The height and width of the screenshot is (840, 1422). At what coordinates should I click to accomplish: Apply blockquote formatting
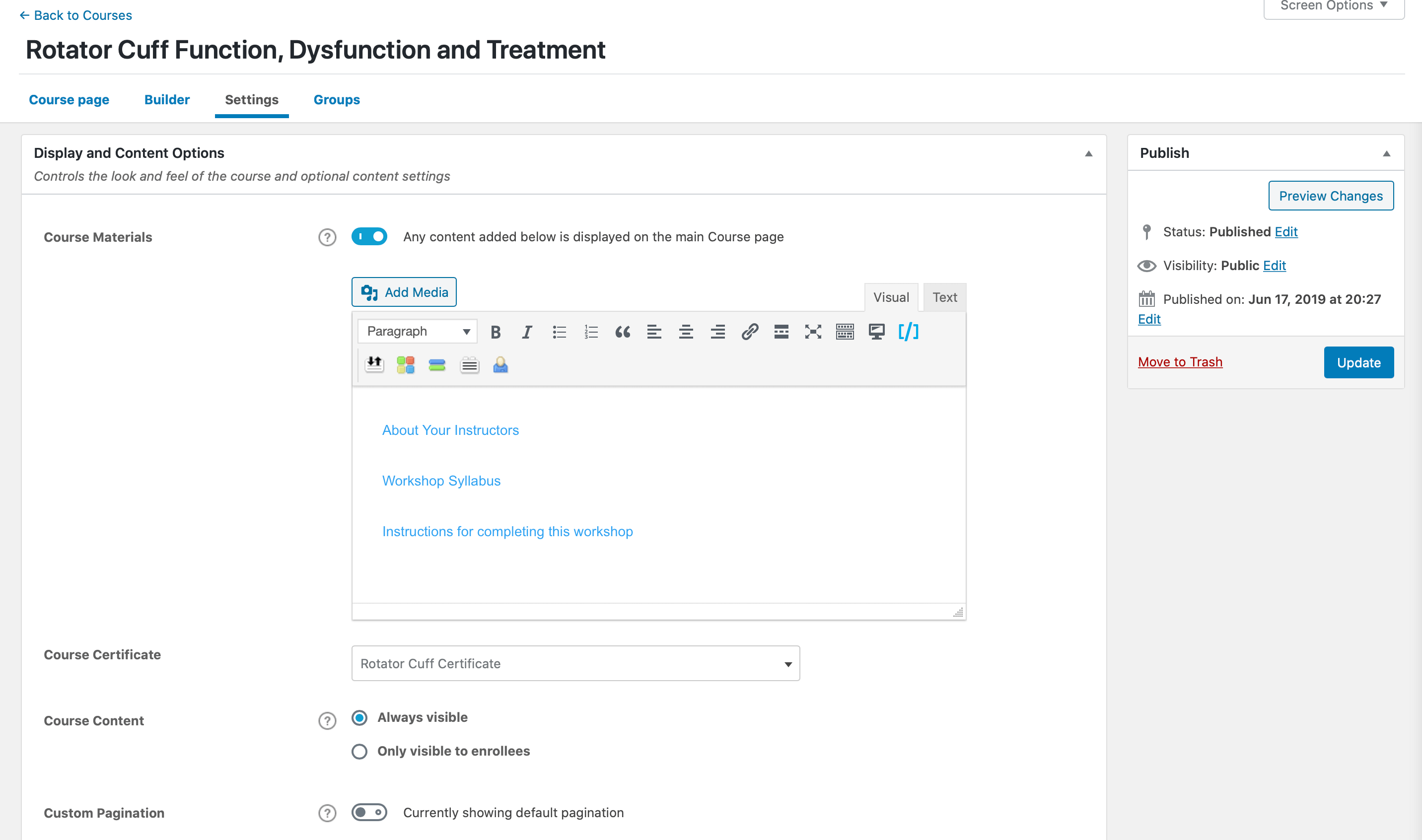point(623,332)
